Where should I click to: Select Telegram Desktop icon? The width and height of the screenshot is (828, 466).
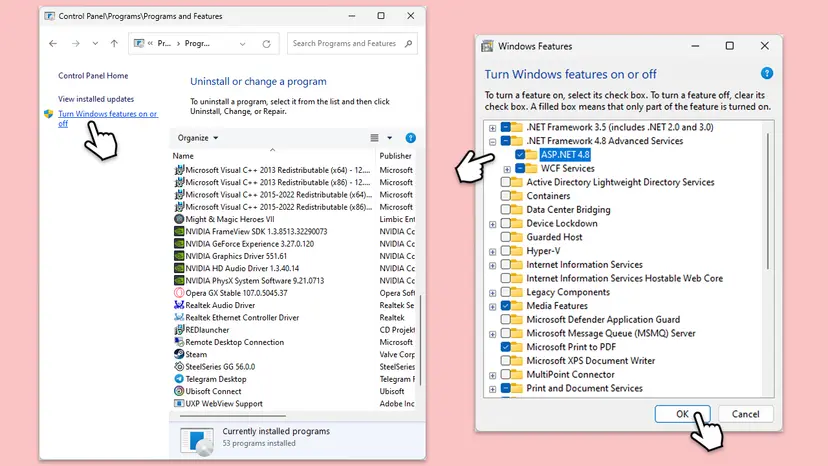pos(179,379)
